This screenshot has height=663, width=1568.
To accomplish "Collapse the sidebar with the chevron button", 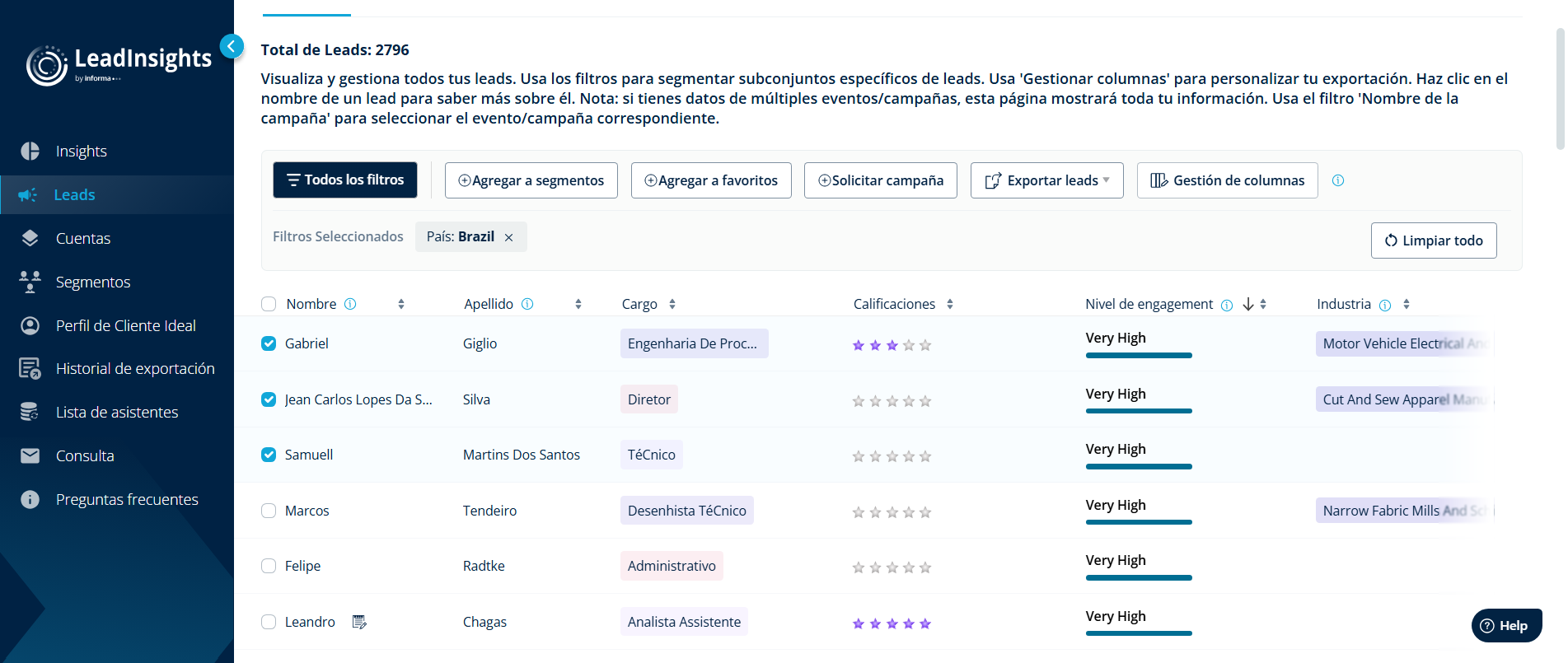I will (232, 46).
